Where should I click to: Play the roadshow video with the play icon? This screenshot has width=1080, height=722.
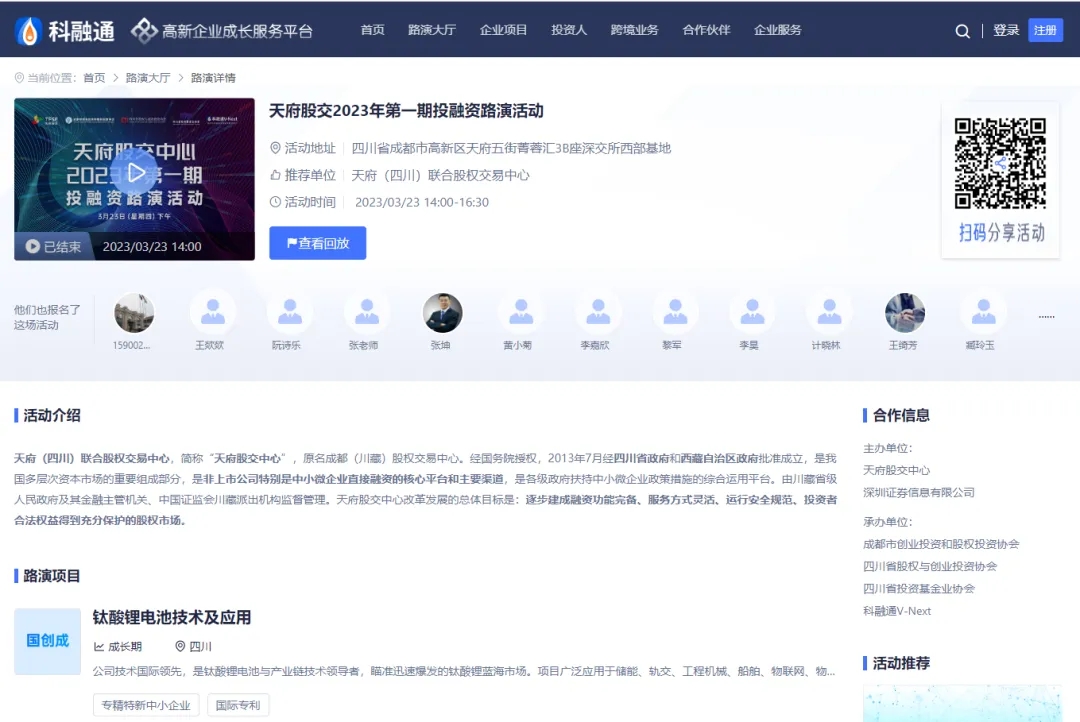pyautogui.click(x=136, y=172)
